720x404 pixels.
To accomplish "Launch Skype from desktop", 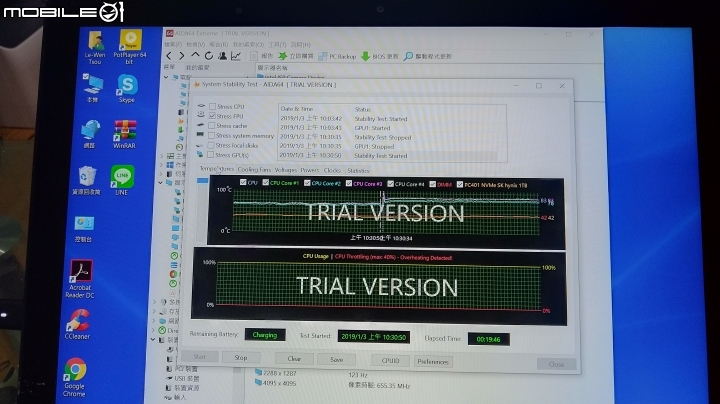I will click(127, 88).
